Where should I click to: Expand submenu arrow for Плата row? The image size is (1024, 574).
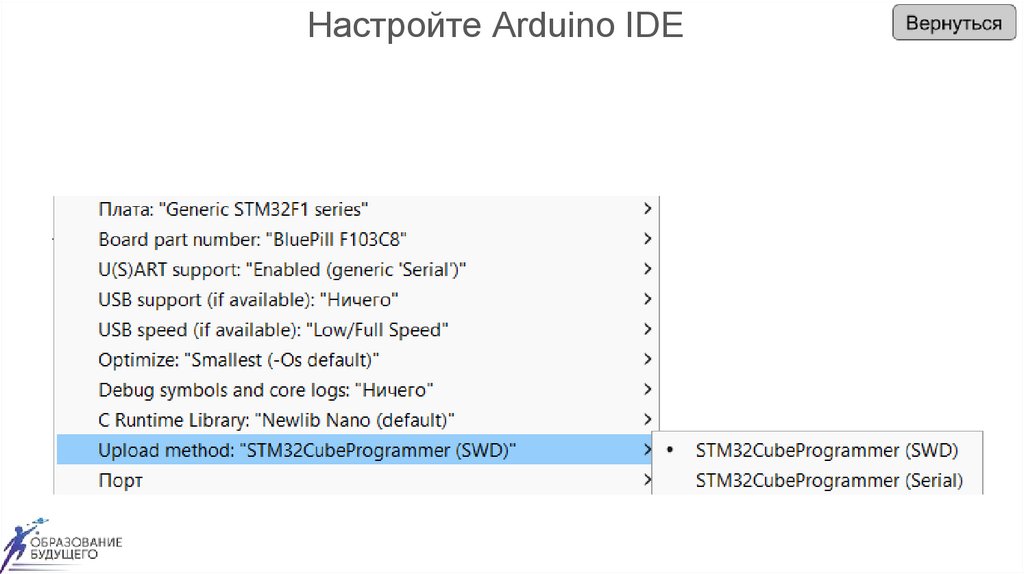tap(647, 208)
